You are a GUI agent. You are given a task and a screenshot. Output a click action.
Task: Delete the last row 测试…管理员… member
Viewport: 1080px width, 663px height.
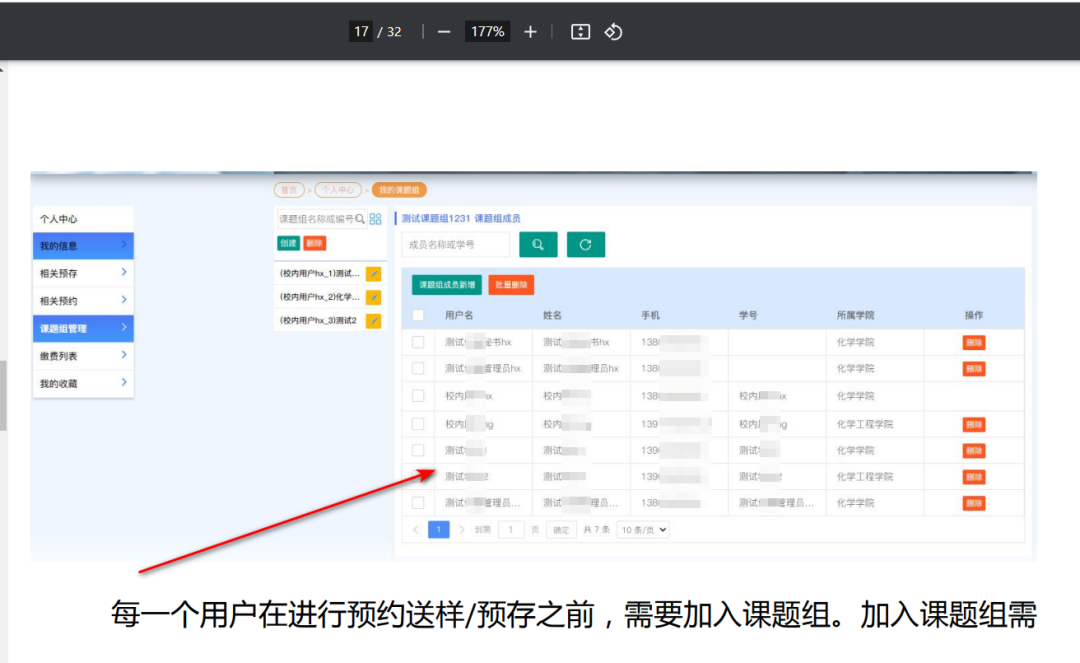click(974, 503)
